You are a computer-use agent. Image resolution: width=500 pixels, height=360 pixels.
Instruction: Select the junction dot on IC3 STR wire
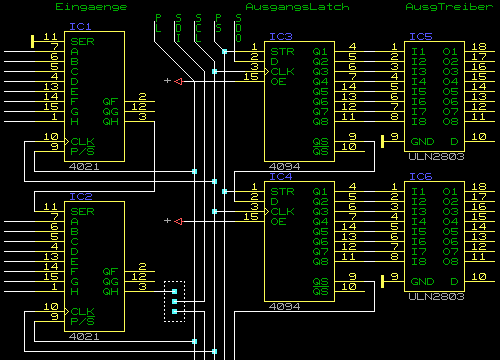[x=224, y=51]
